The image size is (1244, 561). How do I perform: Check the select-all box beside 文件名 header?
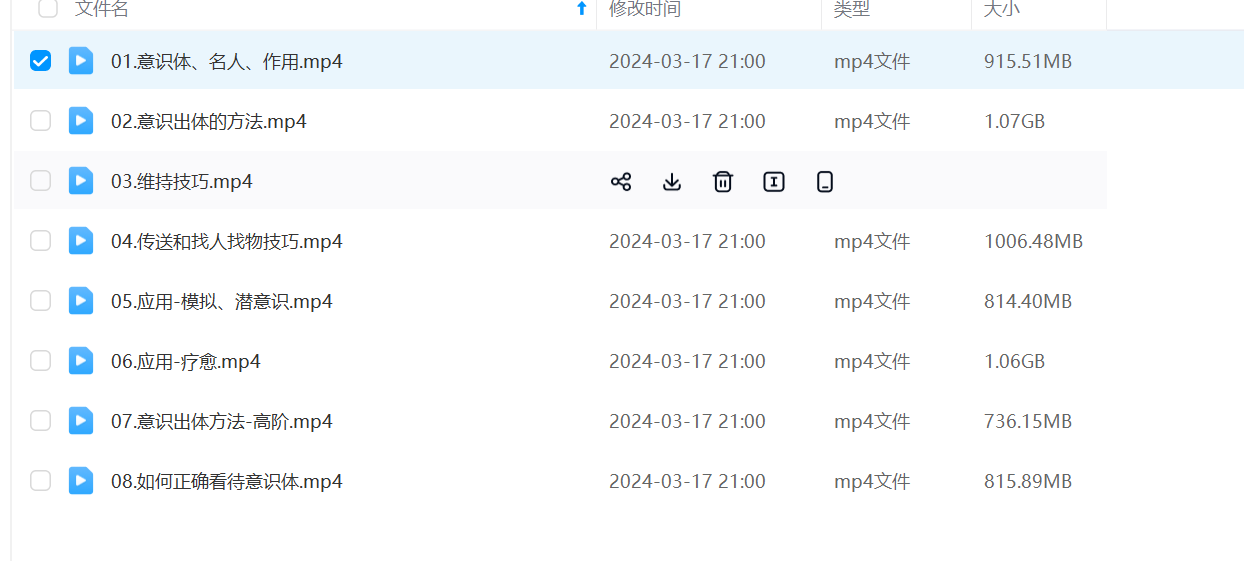48,9
